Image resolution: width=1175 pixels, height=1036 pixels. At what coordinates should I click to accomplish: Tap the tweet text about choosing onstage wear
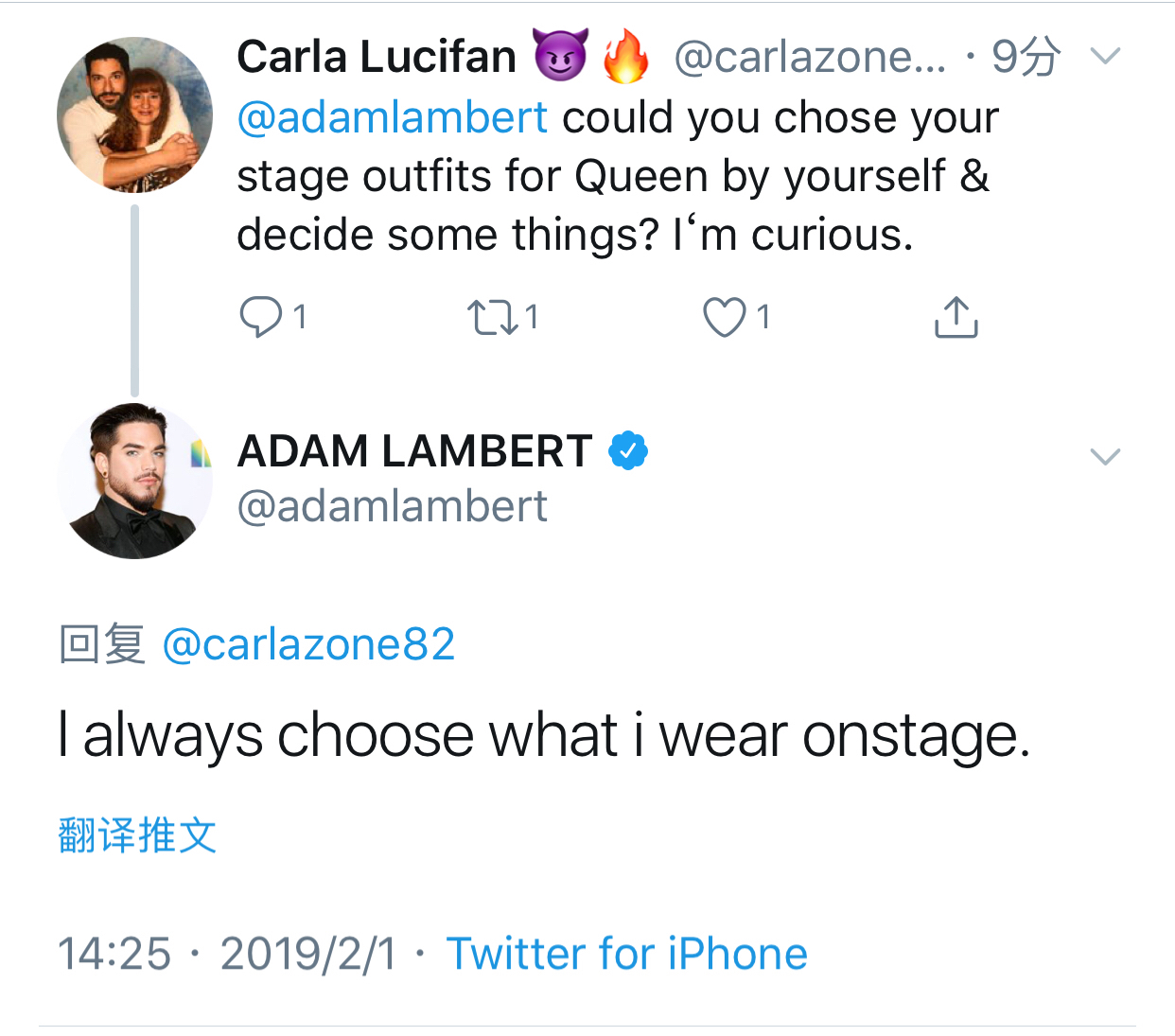(x=544, y=736)
